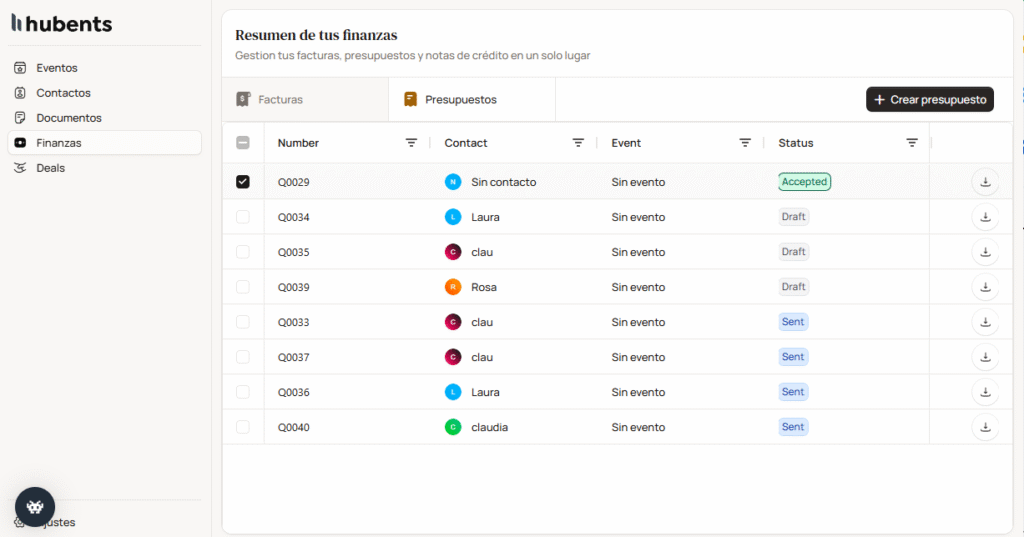Viewport: 1024px width, 537px height.
Task: Click the Sent status badge on Q0033
Action: point(793,322)
